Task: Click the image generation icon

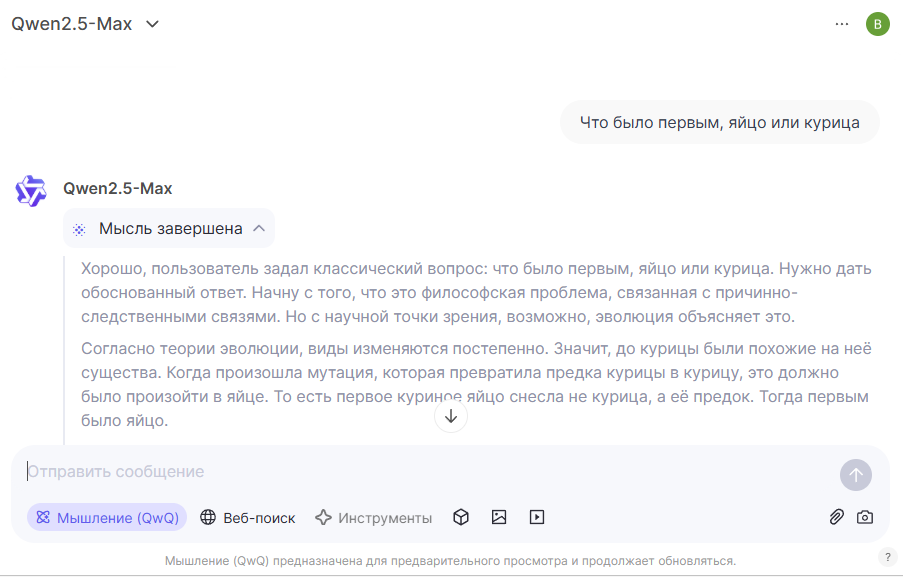Action: [x=499, y=517]
